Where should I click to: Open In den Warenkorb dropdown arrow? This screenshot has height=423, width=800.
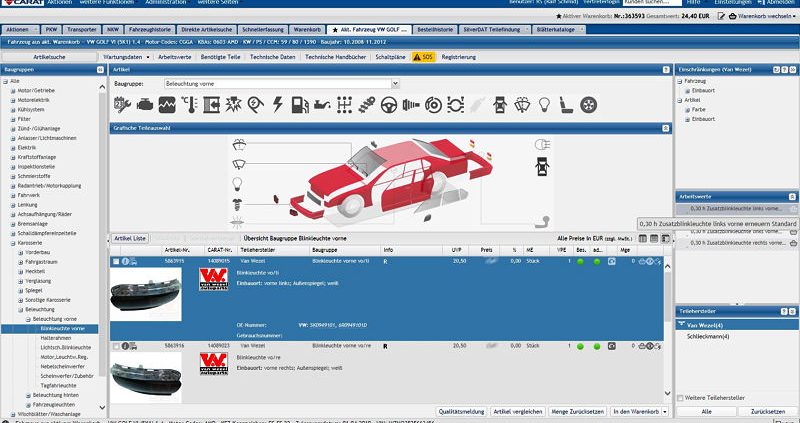point(665,411)
